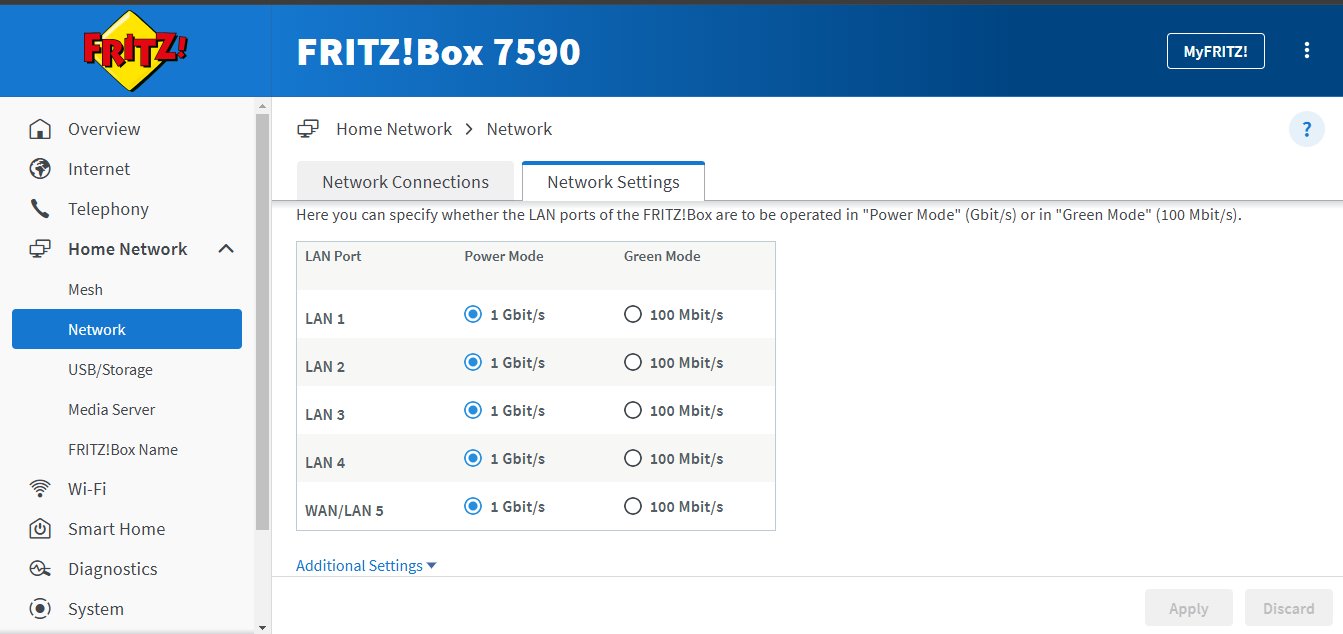Expand Additional Settings
The width and height of the screenshot is (1343, 634).
tap(366, 566)
